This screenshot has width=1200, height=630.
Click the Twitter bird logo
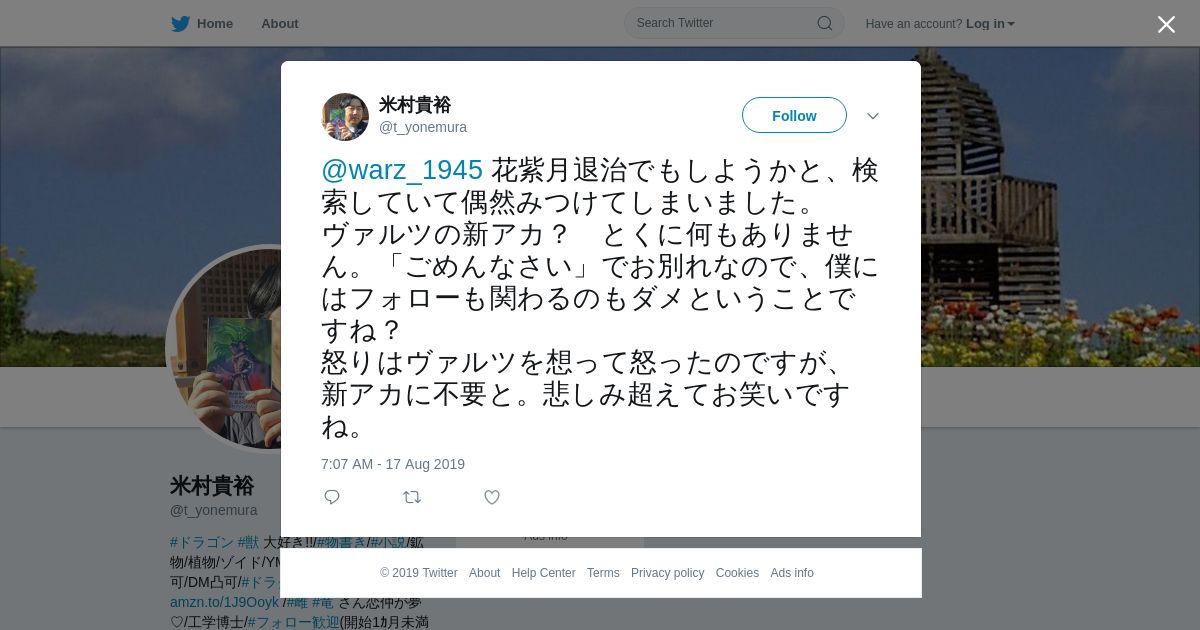(x=180, y=24)
